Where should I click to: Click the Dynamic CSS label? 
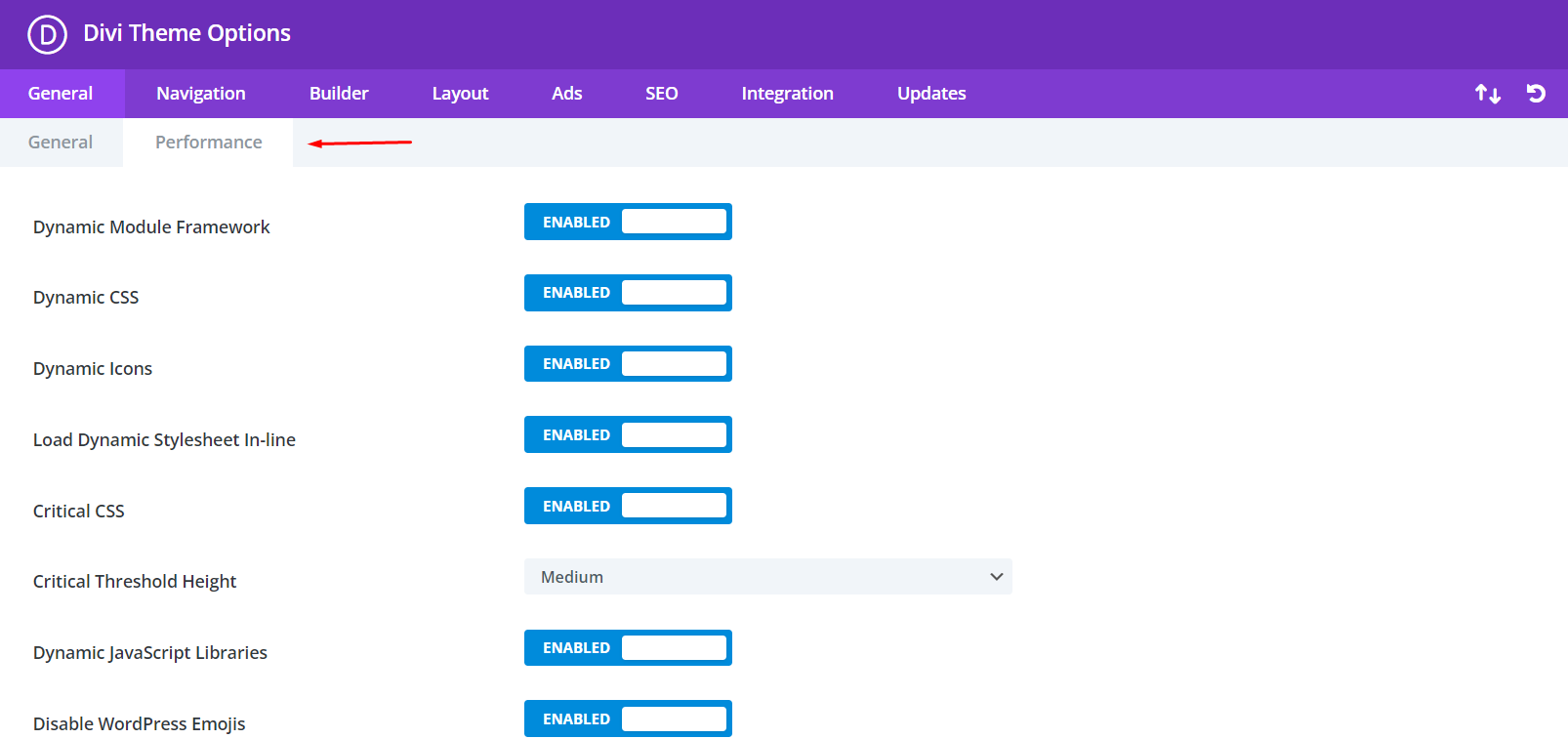click(x=86, y=298)
